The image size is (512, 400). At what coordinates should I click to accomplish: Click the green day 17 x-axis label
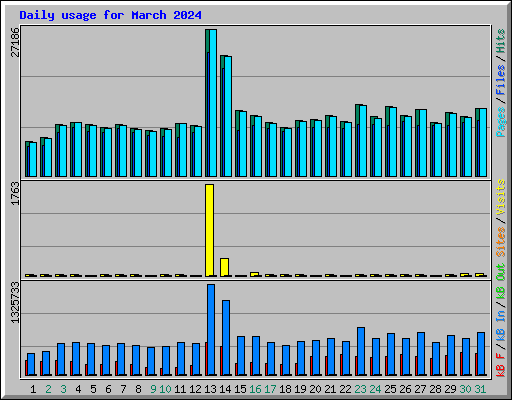point(270,389)
